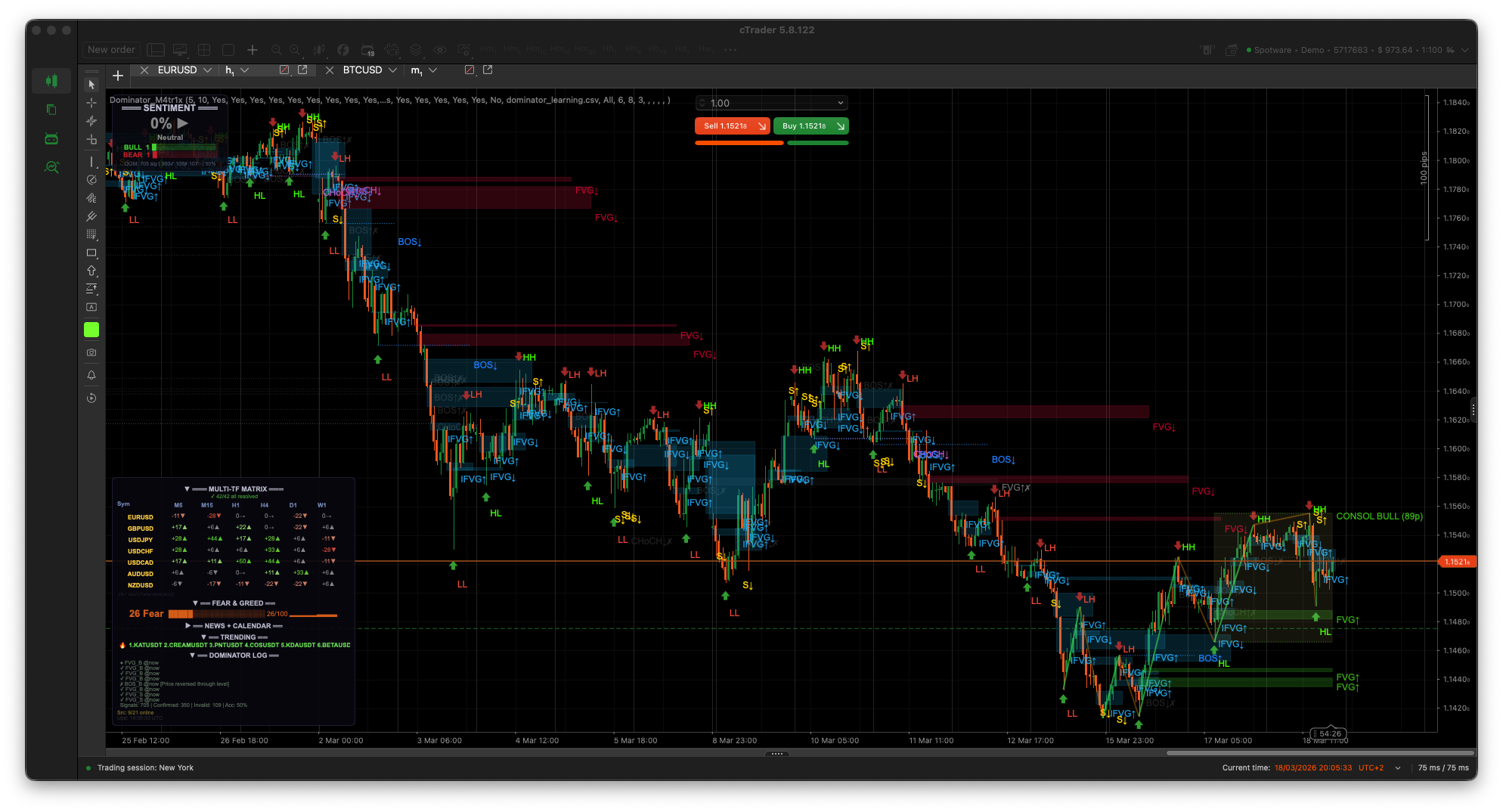
Task: Click the zoom in magnifier icon
Action: [x=295, y=50]
